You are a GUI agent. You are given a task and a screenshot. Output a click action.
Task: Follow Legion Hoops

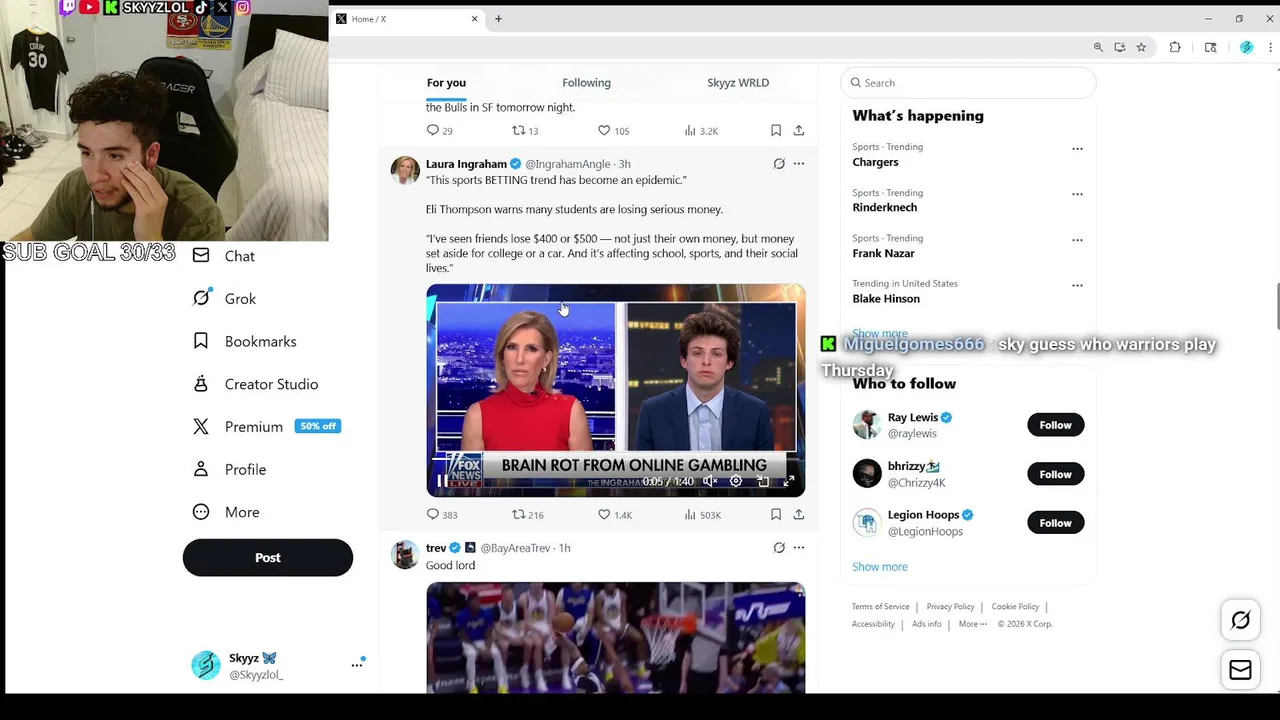[x=1055, y=523]
